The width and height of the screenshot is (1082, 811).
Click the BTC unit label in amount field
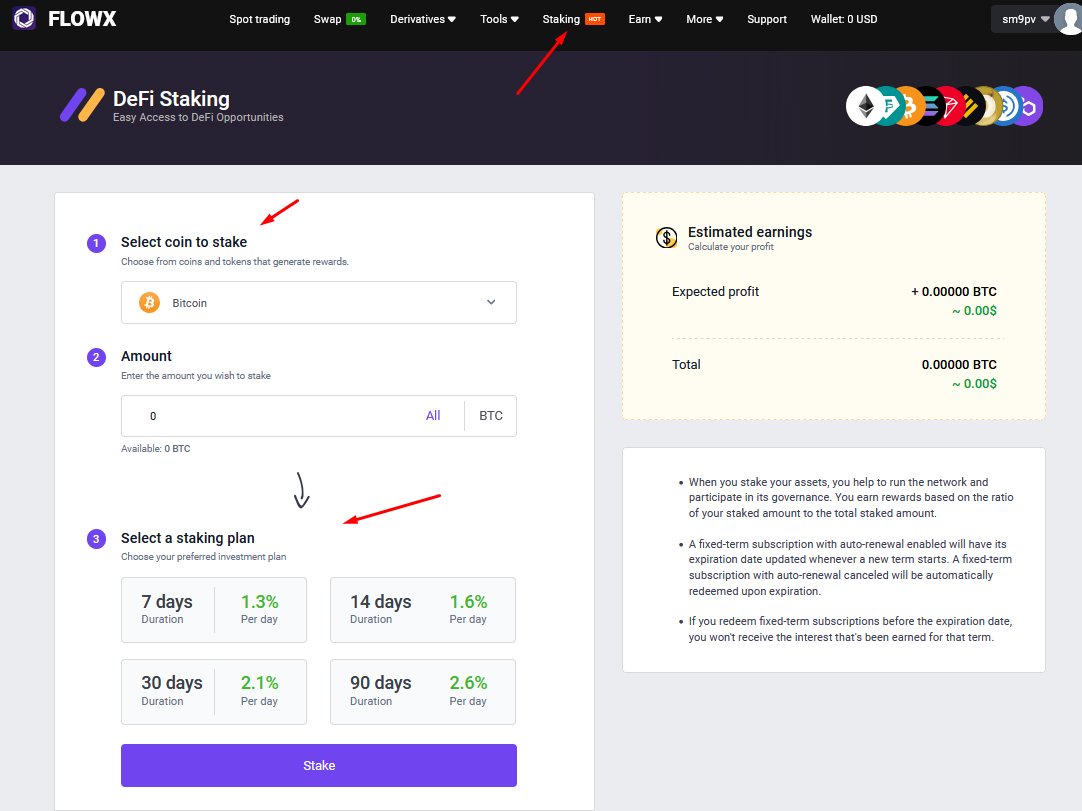[x=491, y=416]
